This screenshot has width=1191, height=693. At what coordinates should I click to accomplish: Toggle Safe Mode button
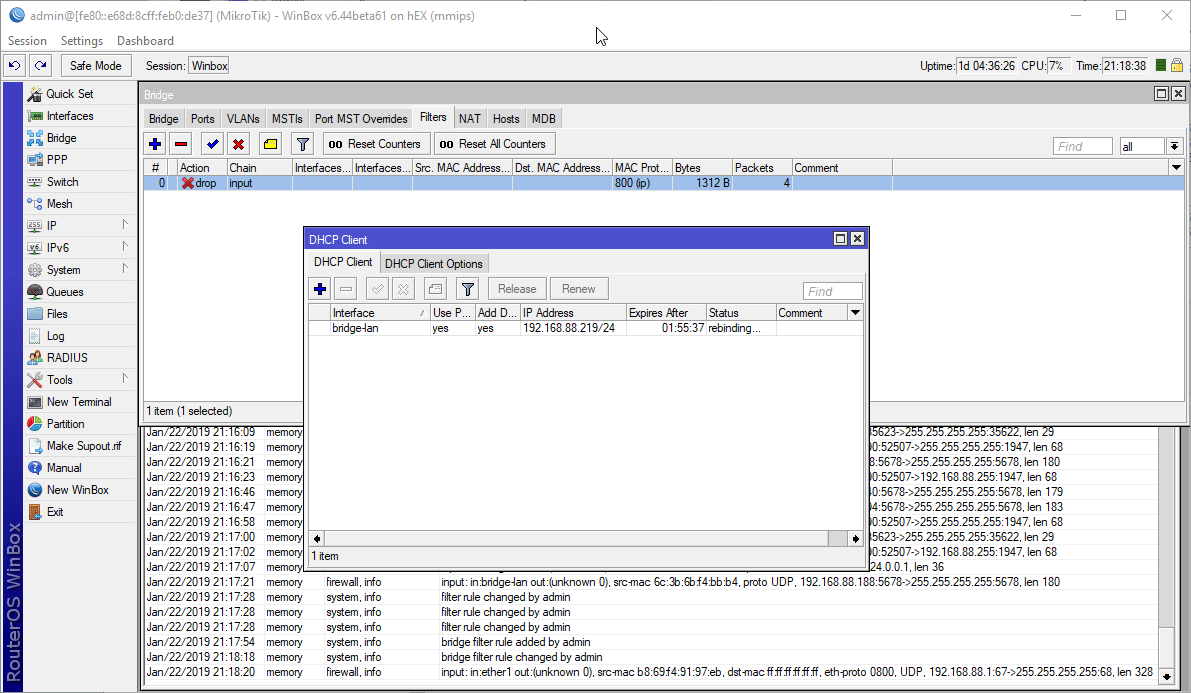click(95, 66)
